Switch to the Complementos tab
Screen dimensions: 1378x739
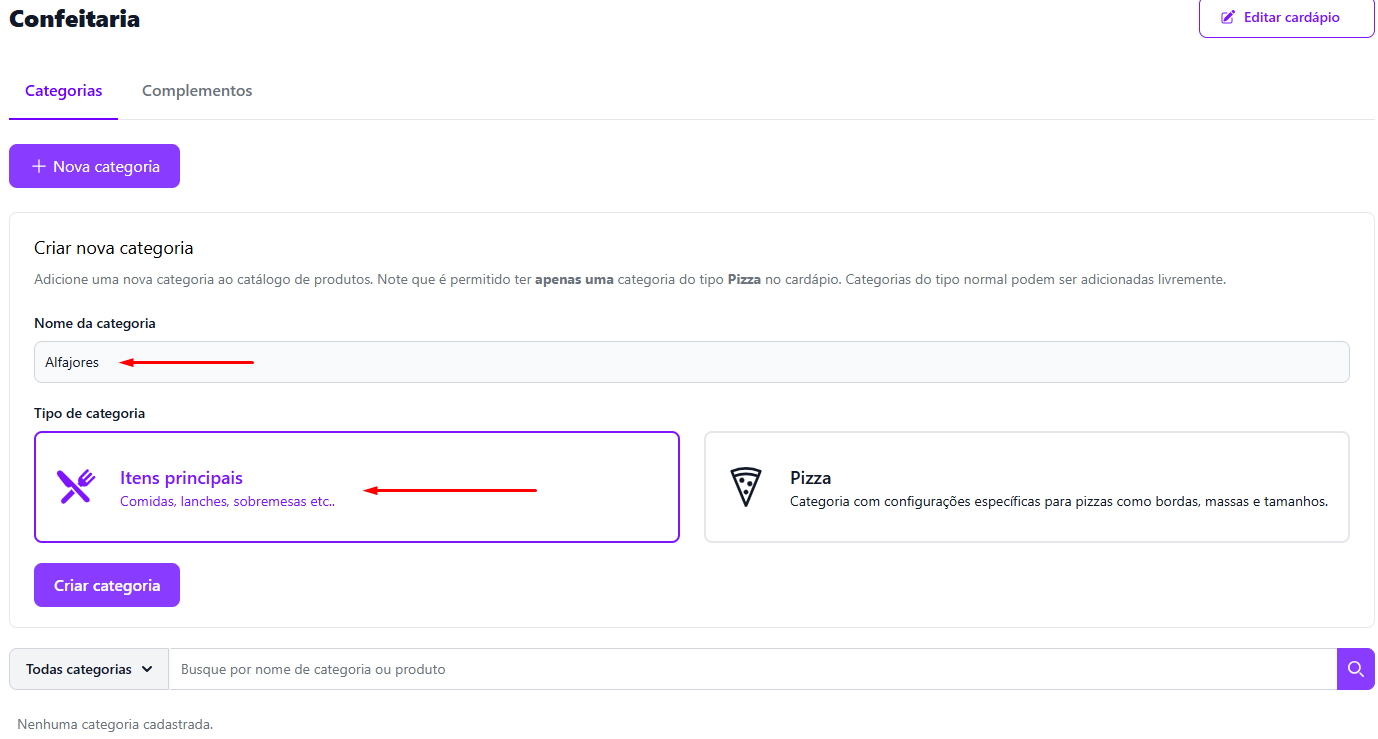(x=197, y=91)
